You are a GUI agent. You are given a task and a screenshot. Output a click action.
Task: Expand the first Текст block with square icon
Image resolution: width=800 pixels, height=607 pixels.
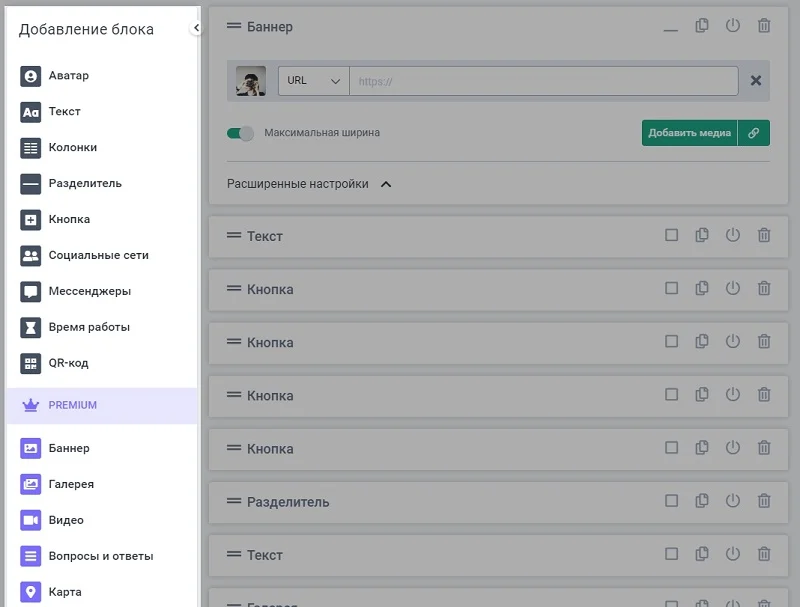671,236
